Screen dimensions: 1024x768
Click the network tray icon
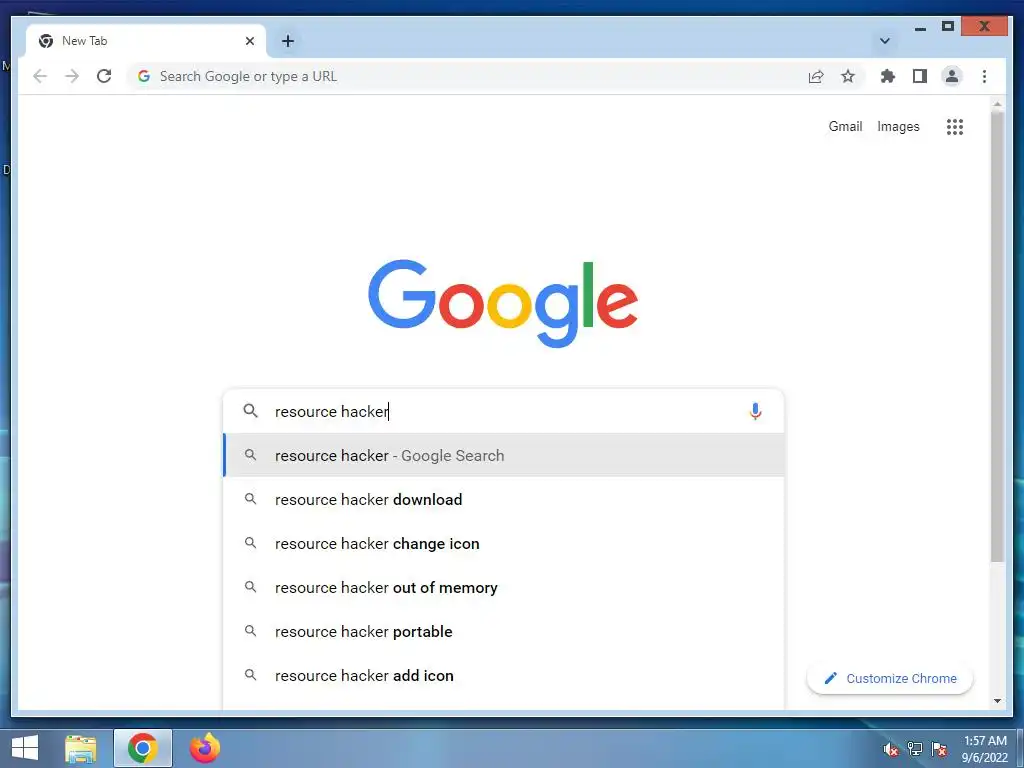(915, 749)
